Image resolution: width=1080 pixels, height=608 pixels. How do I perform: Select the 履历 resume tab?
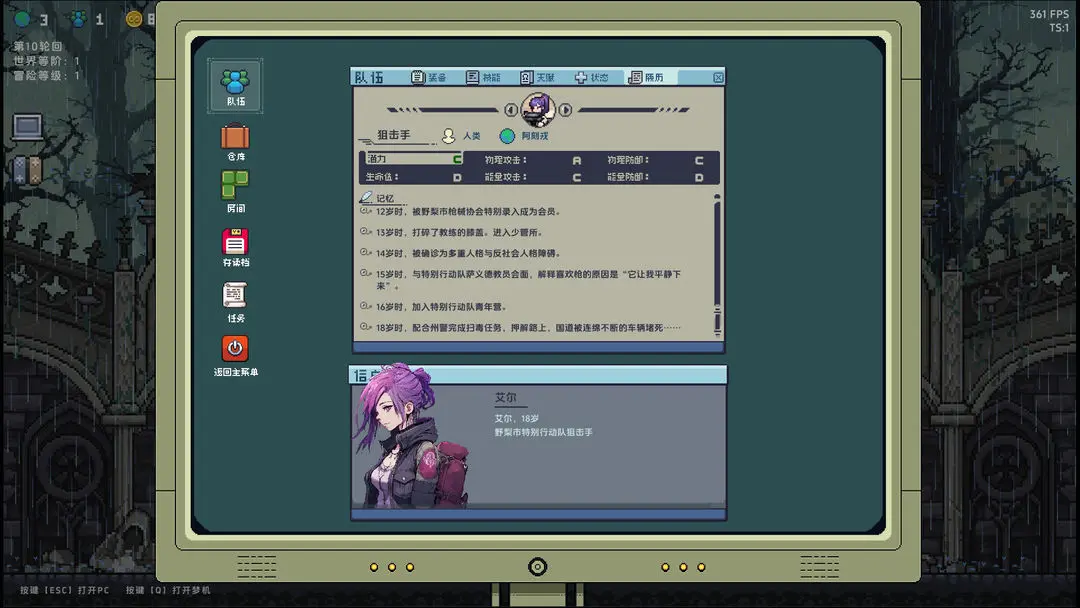tap(647, 77)
